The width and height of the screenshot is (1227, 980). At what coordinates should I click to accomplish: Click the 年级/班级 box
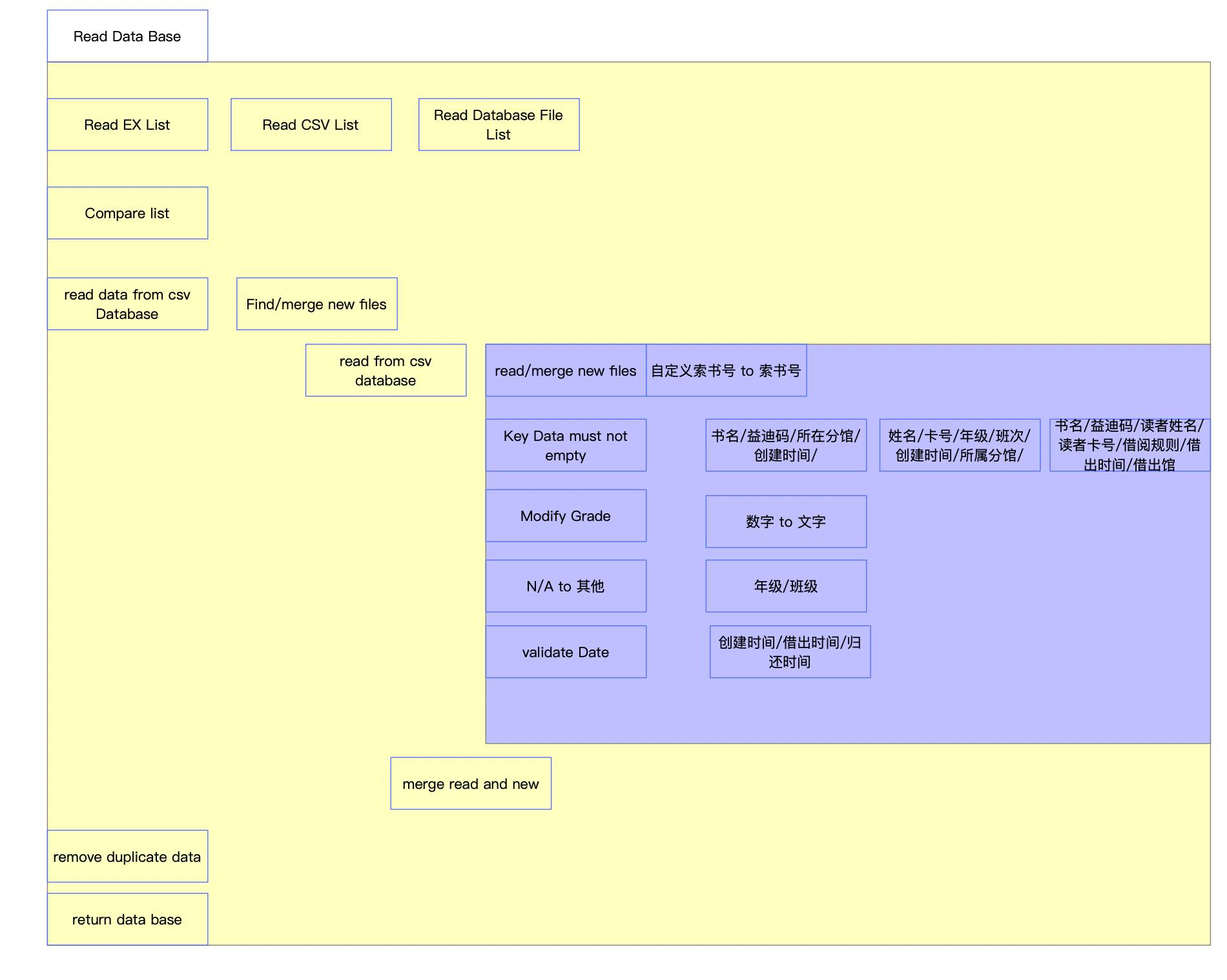[786, 586]
